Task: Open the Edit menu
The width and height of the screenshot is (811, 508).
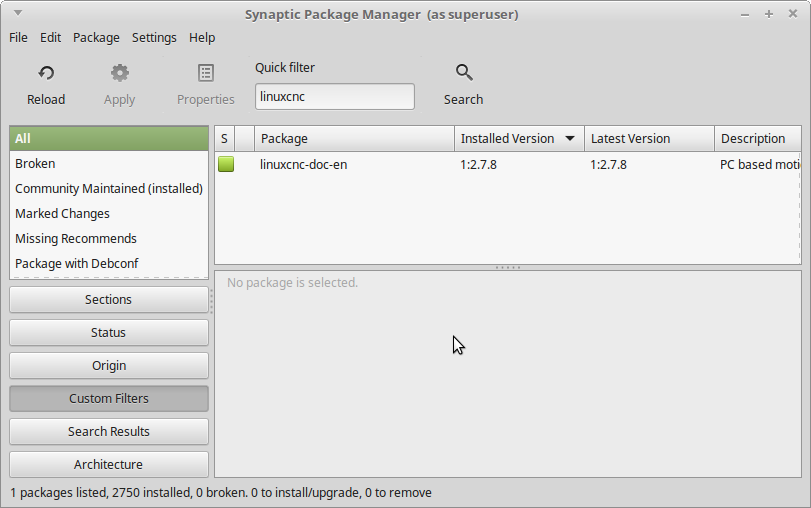Action: pos(50,38)
